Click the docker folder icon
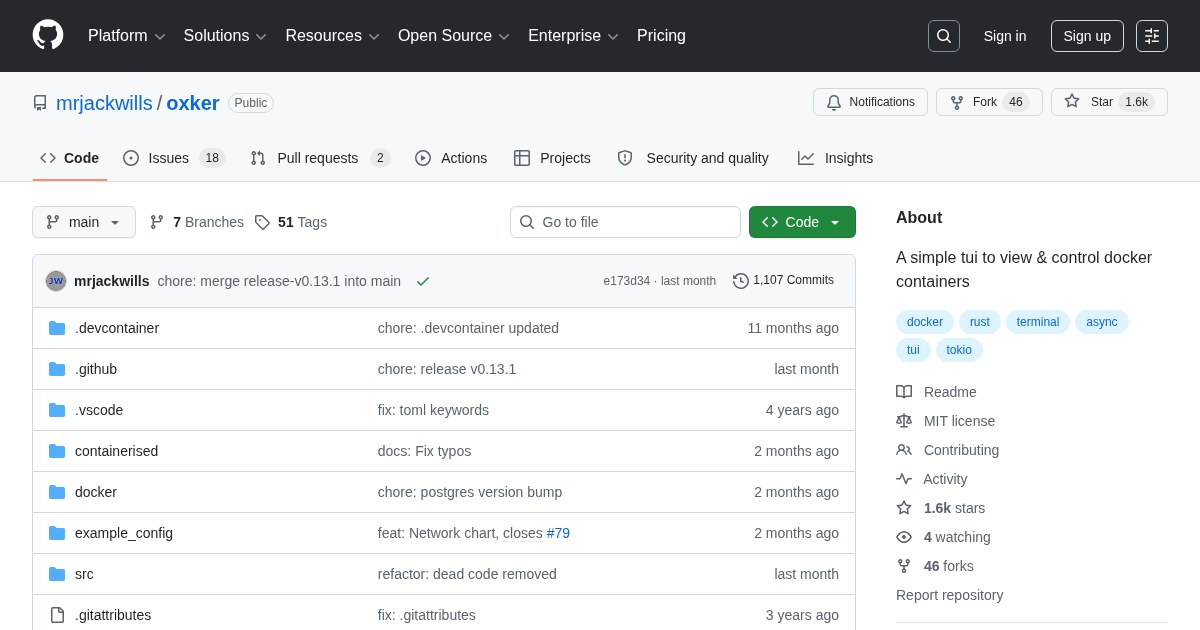 click(57, 492)
